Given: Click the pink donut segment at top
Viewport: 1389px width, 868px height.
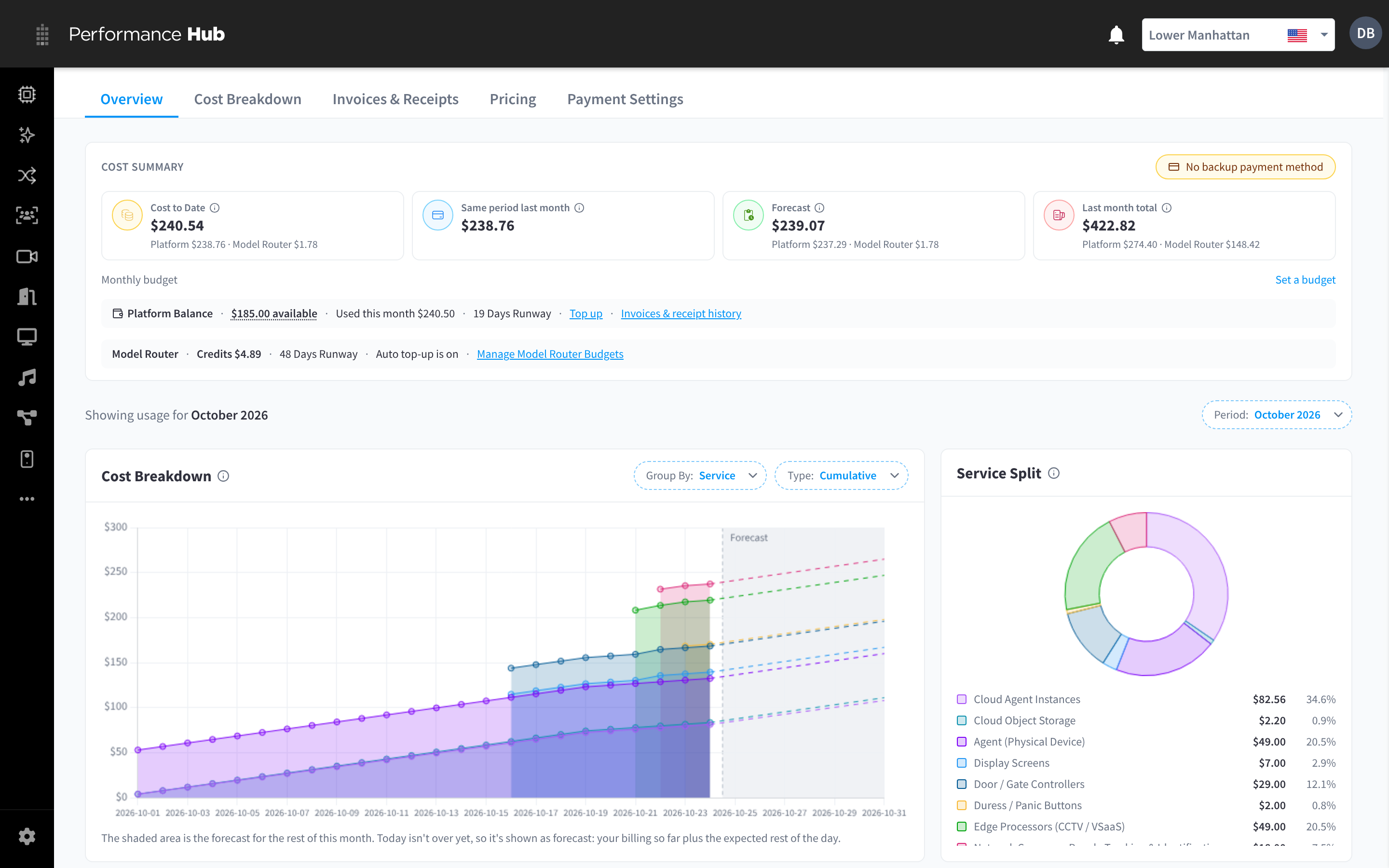Looking at the screenshot, I should point(1130,531).
